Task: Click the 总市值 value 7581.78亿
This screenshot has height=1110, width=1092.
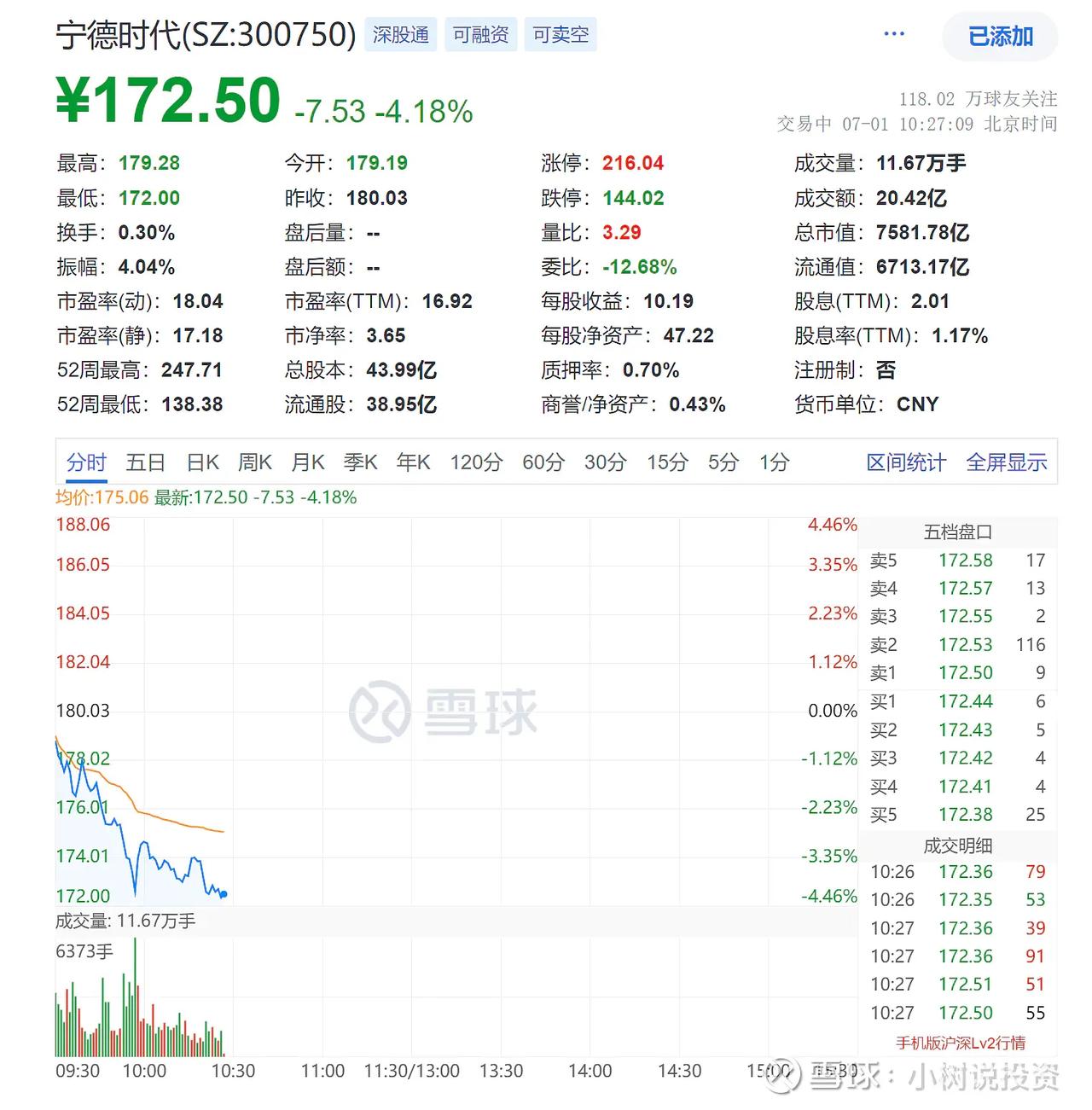Action: 922,233
